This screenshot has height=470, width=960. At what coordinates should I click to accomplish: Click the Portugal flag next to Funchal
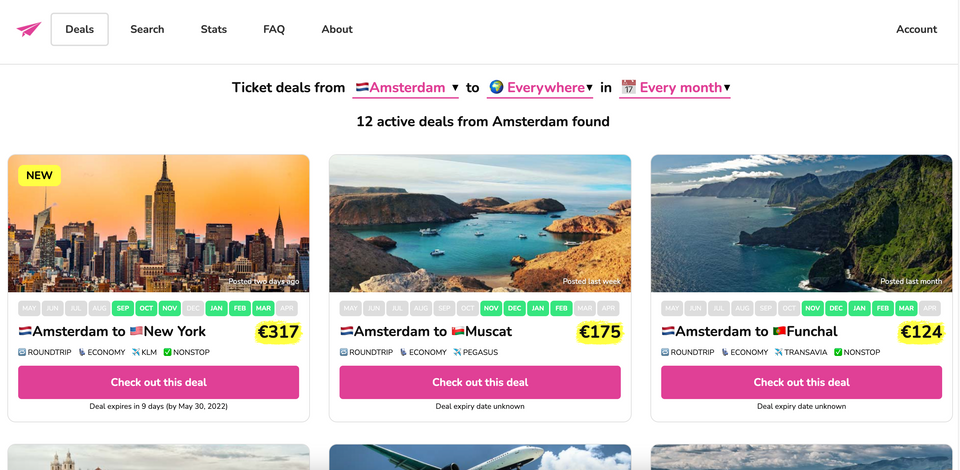click(x=779, y=332)
